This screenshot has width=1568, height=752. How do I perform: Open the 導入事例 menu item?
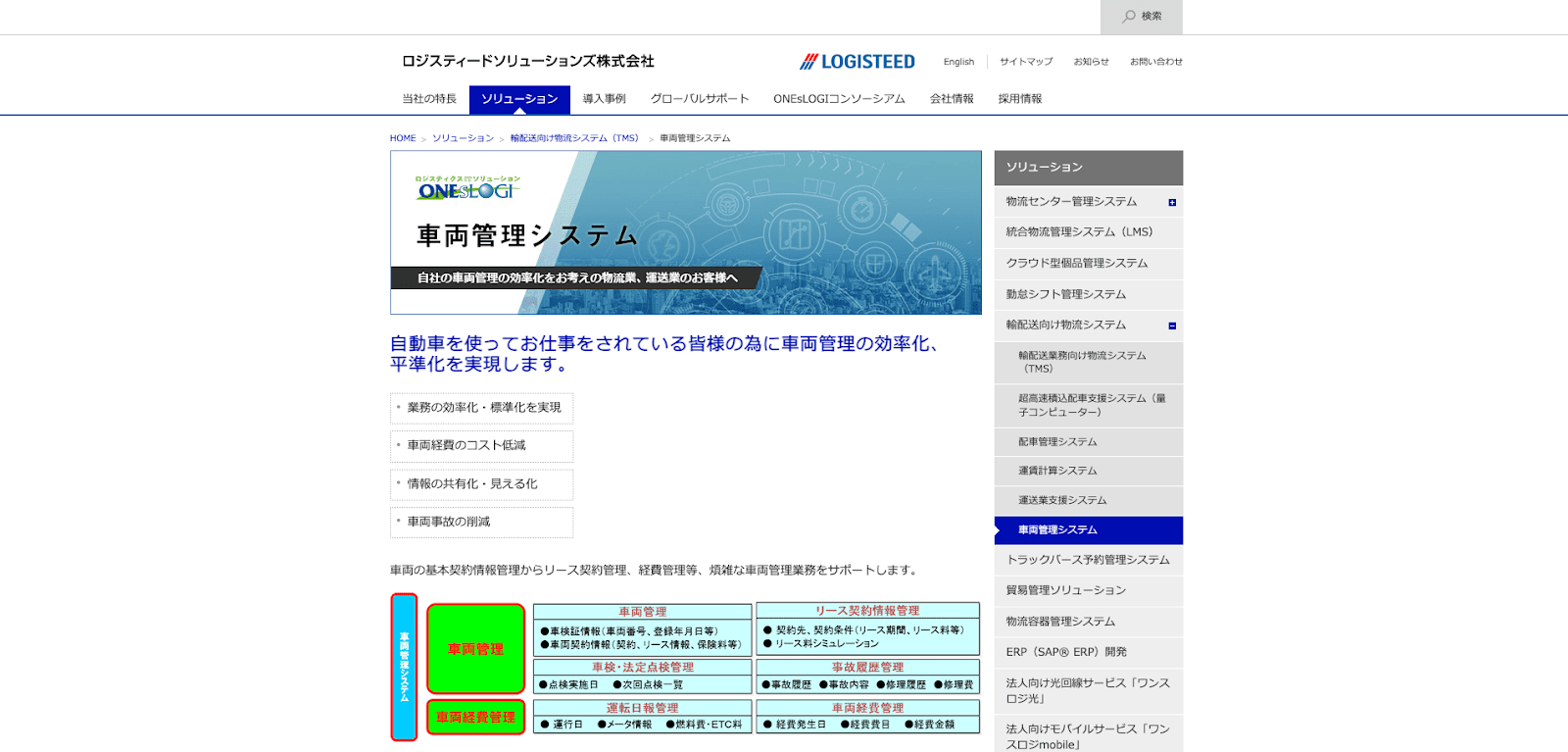coord(604,99)
